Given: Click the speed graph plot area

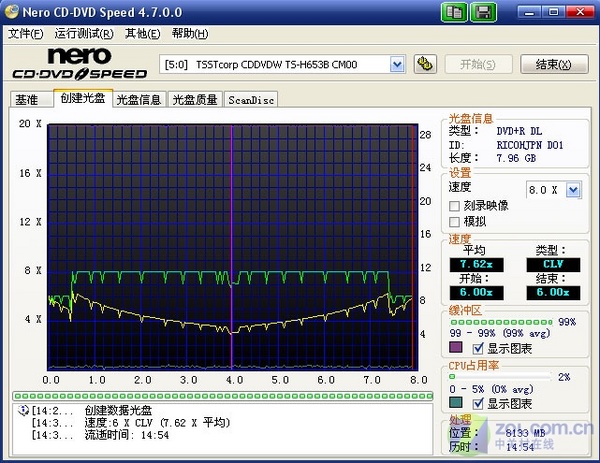Looking at the screenshot, I should [233, 247].
